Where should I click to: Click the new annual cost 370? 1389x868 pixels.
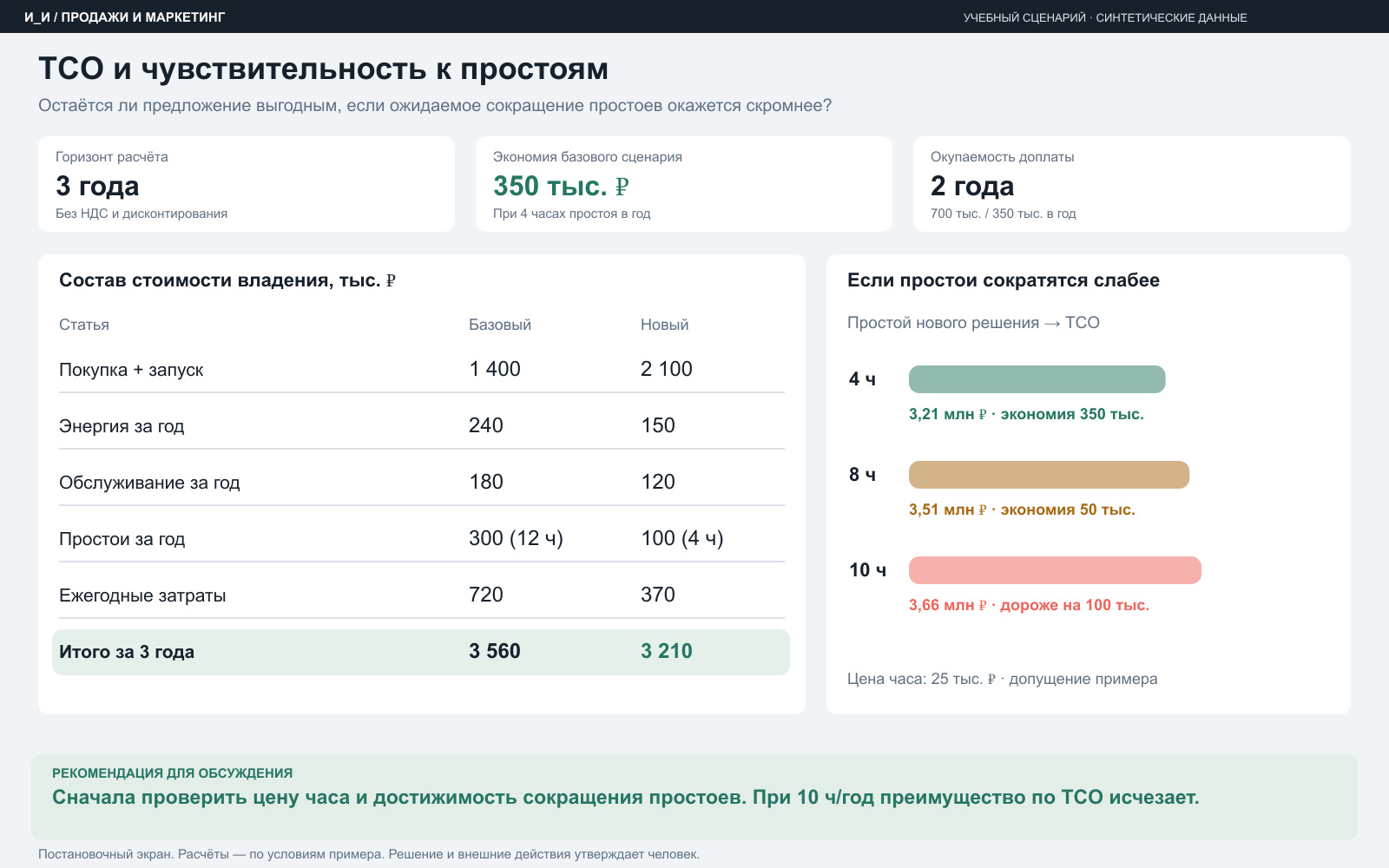tap(658, 595)
